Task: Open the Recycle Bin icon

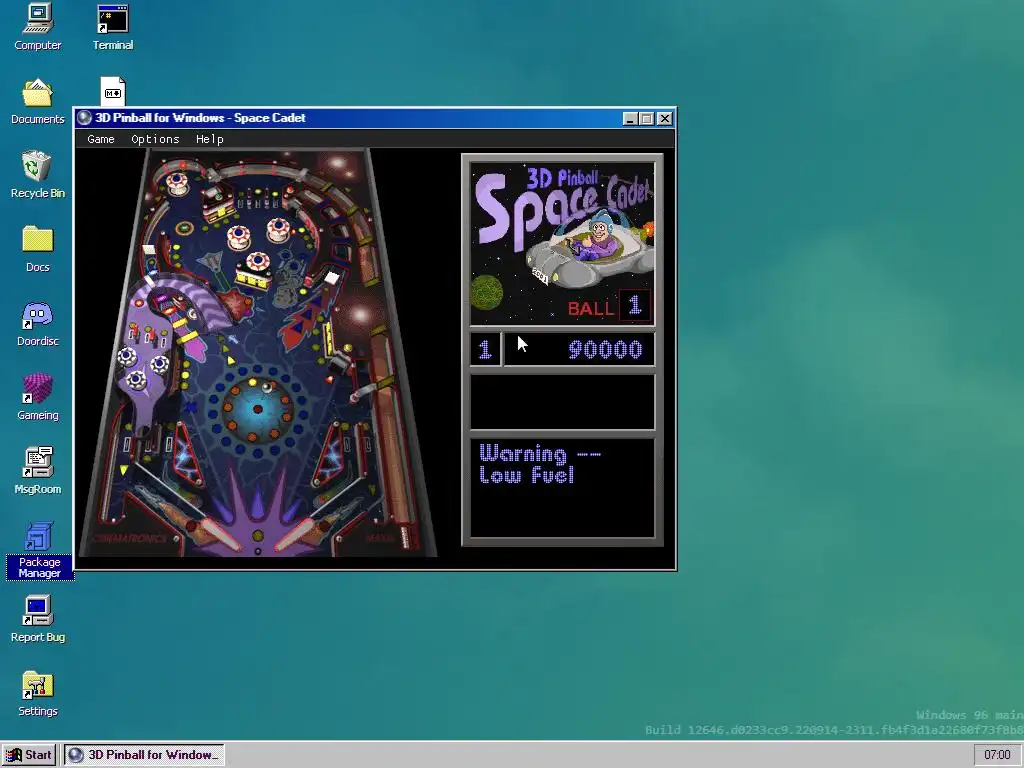Action: click(38, 175)
